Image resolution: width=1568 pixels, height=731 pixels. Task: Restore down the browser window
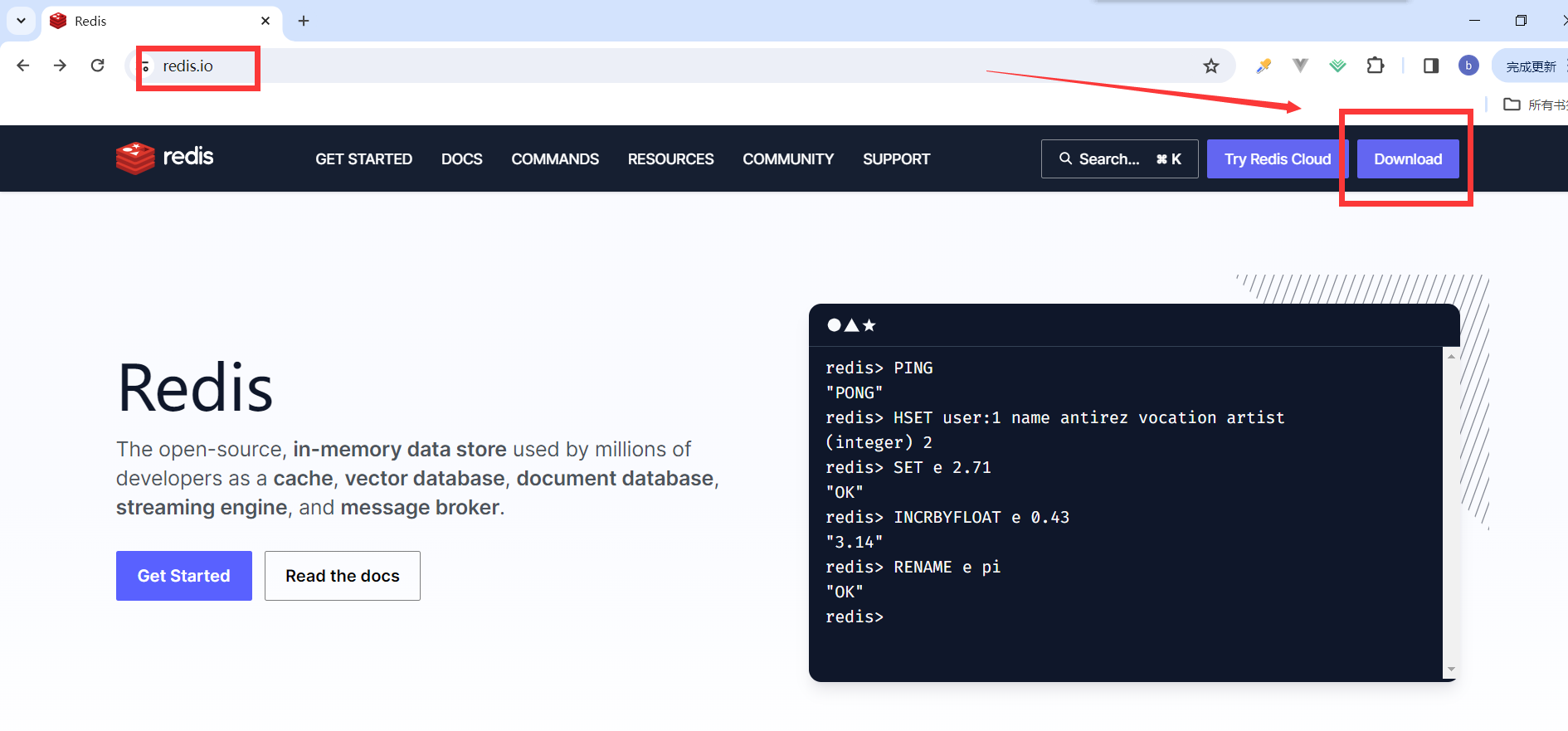point(1521,21)
